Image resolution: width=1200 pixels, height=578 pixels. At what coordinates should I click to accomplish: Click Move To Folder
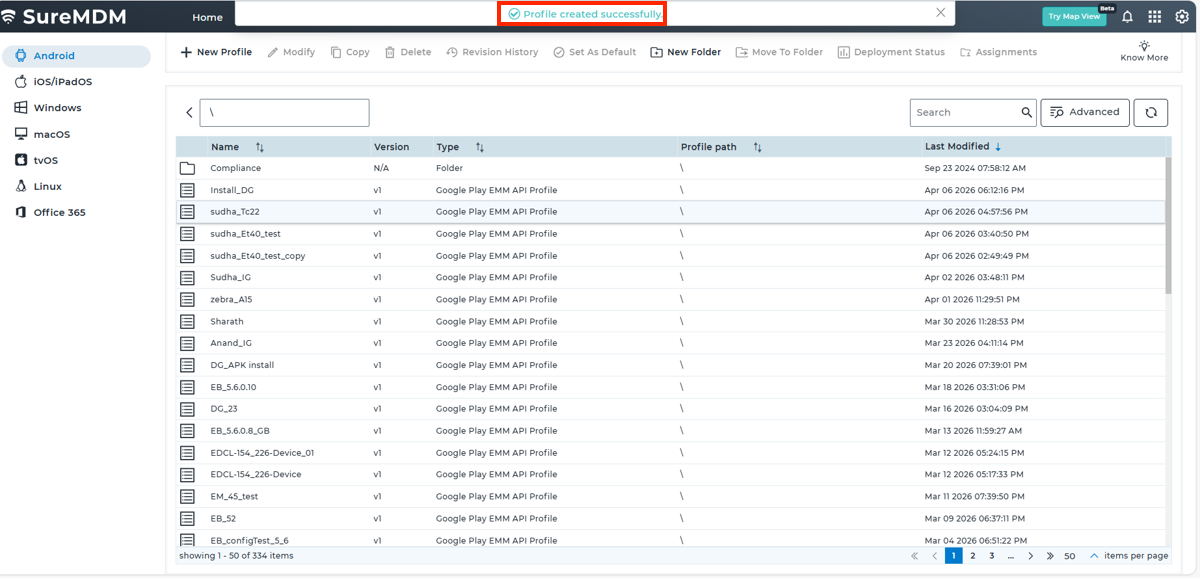779,52
